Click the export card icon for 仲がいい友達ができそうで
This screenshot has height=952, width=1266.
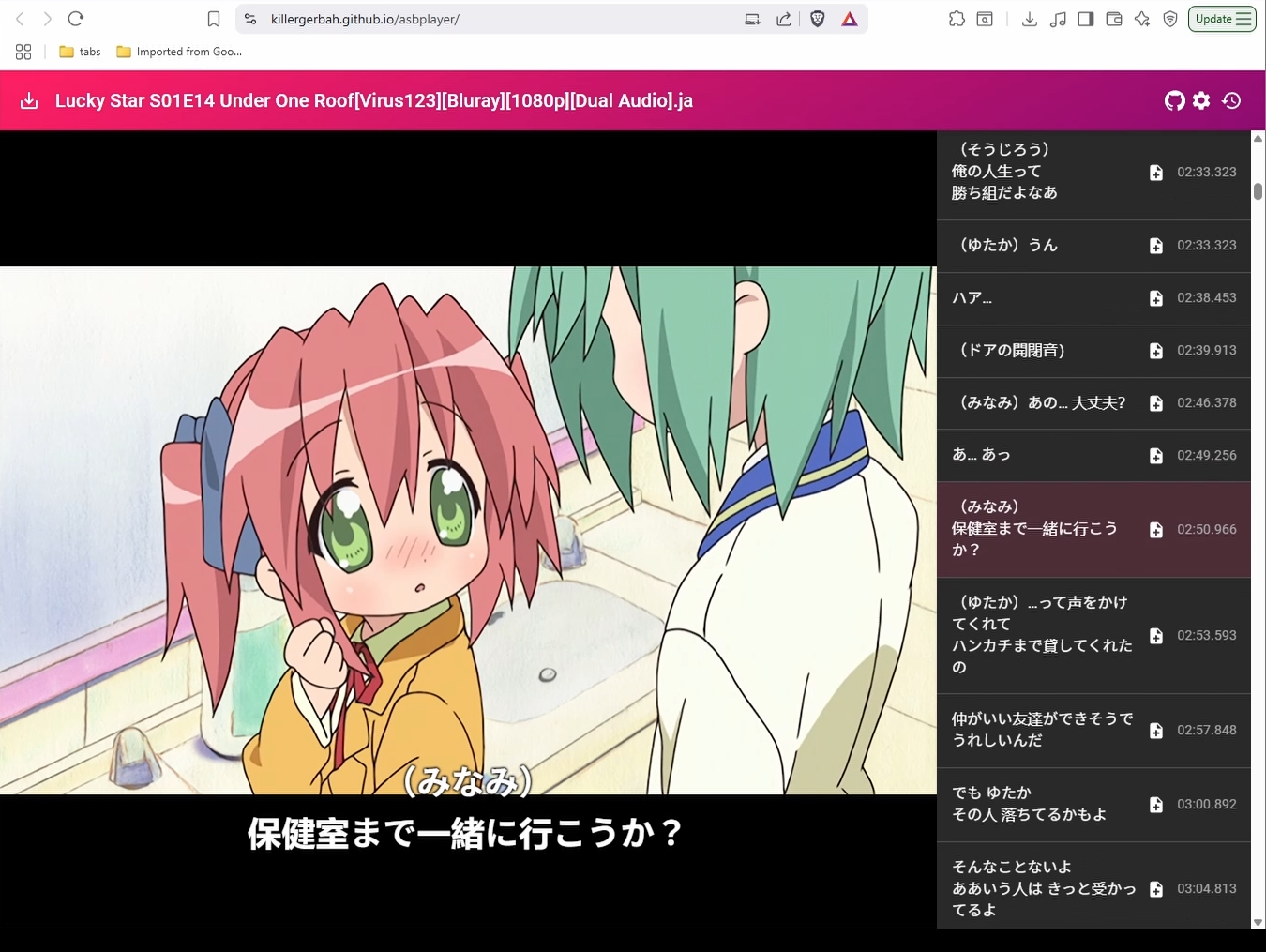click(1156, 731)
